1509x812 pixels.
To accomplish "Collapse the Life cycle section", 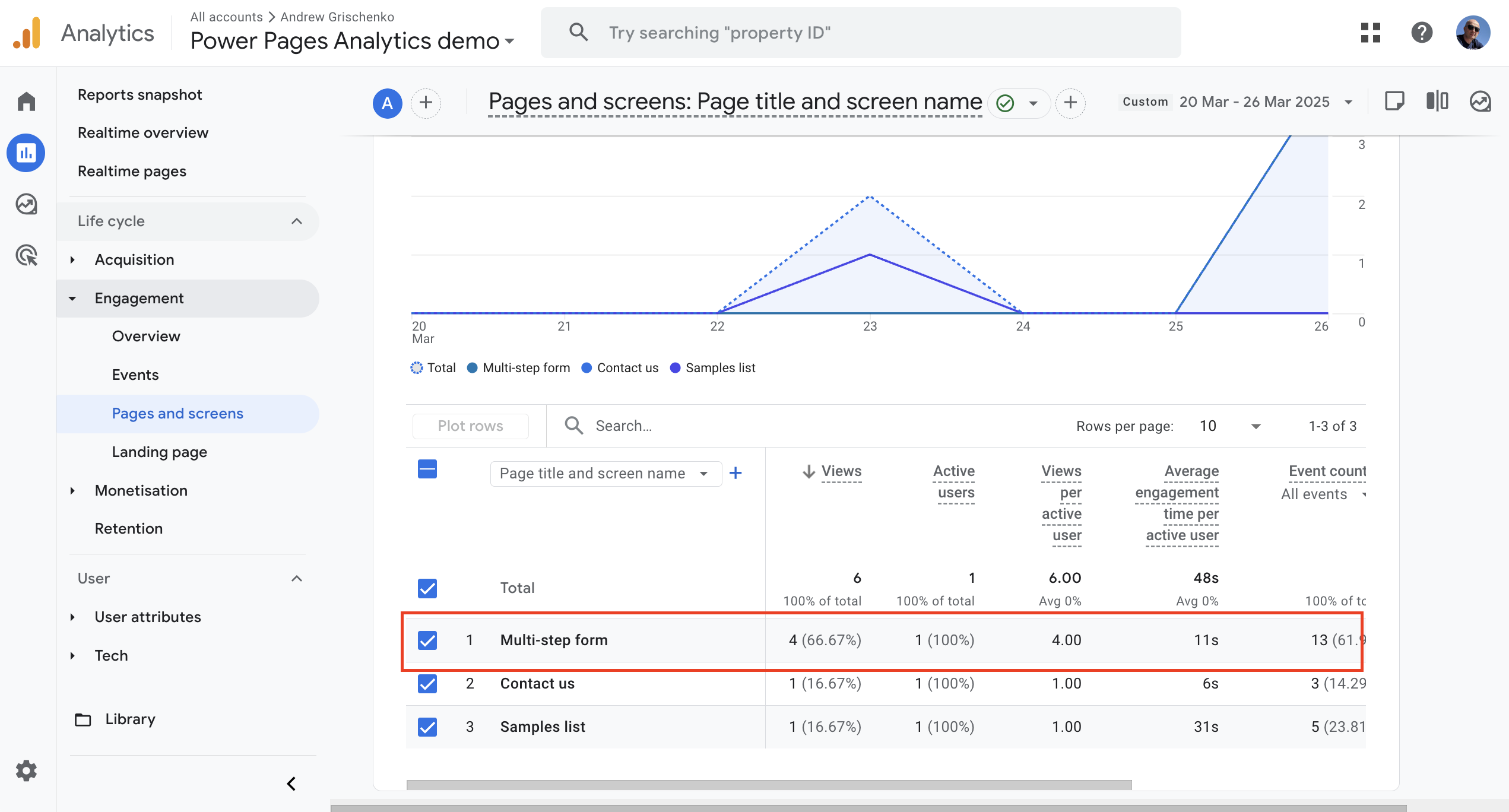I will pos(296,221).
